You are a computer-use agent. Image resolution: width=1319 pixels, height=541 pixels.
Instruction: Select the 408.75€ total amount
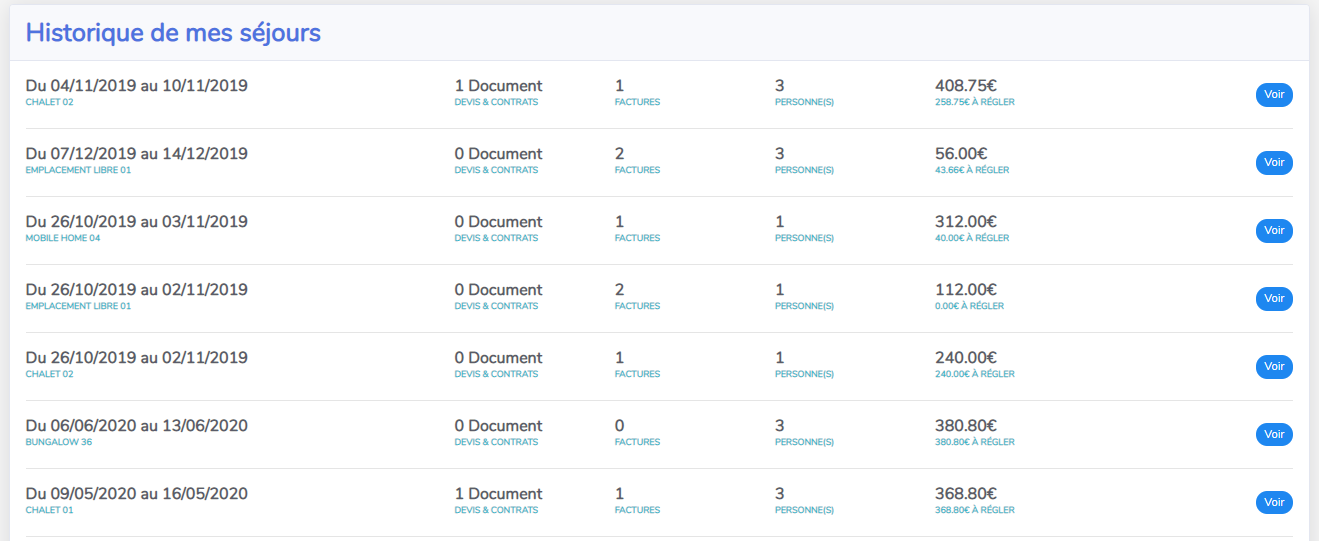(x=965, y=86)
